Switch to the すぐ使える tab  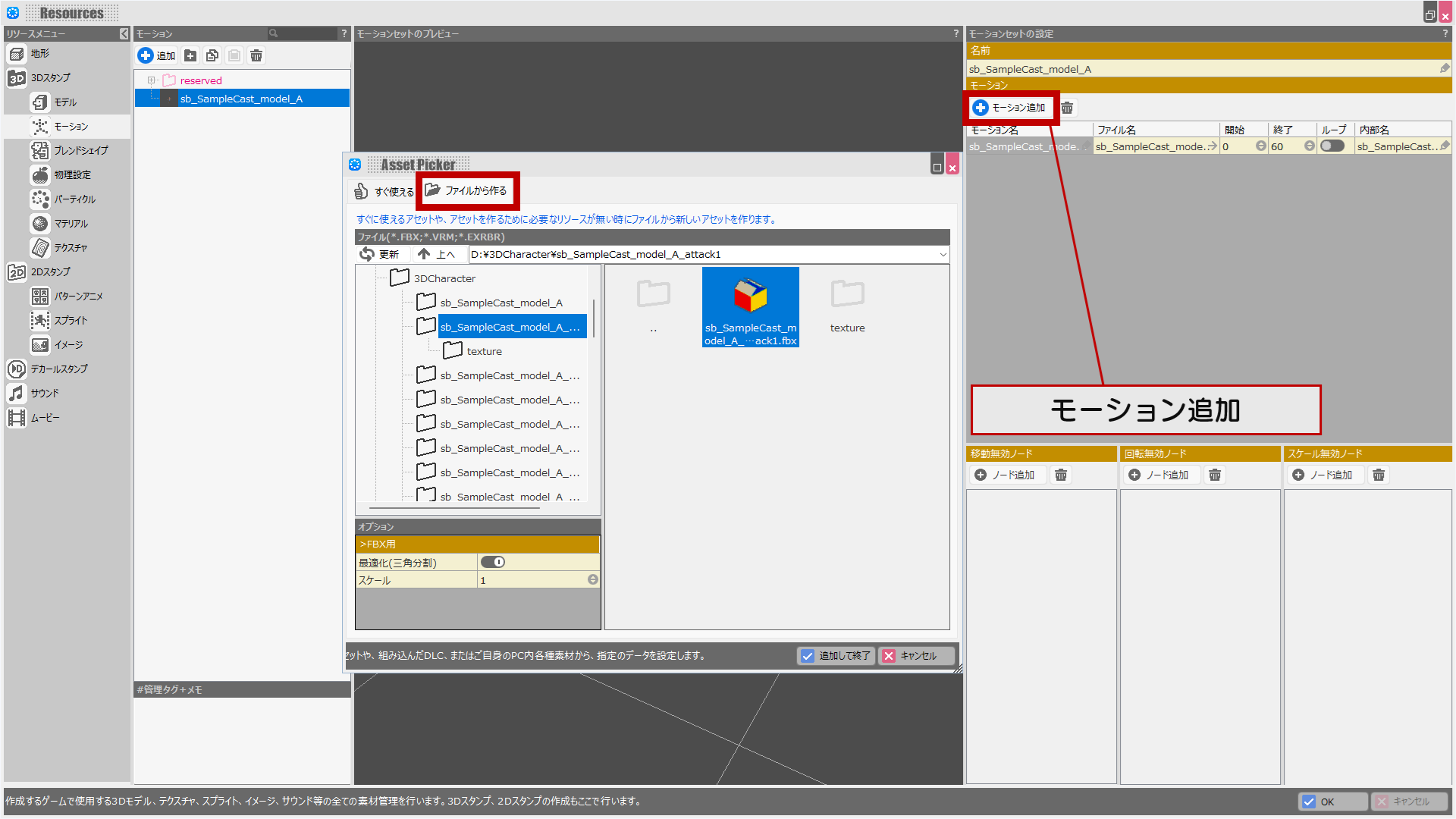coord(384,191)
